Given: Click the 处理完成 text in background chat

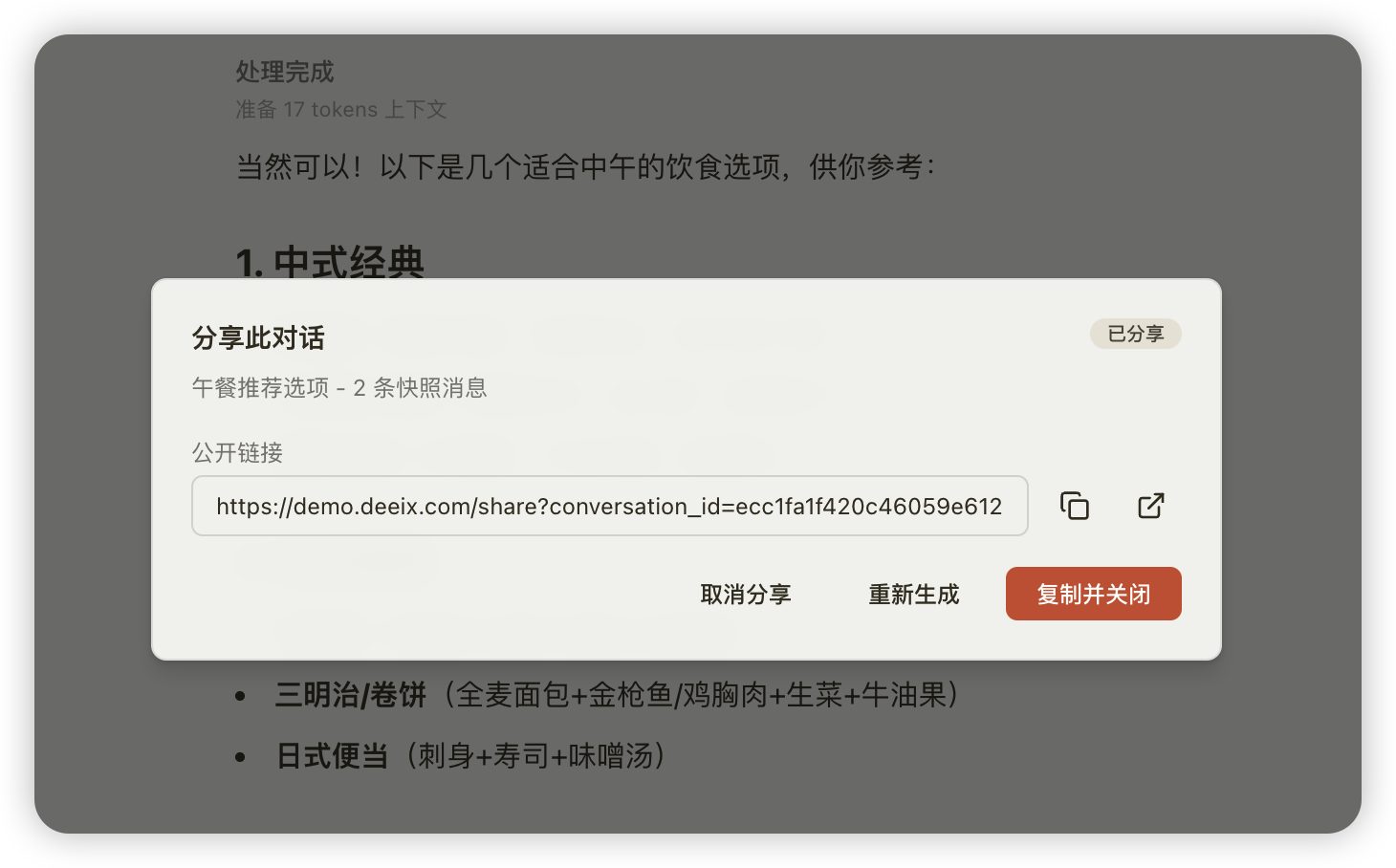Looking at the screenshot, I should (285, 72).
